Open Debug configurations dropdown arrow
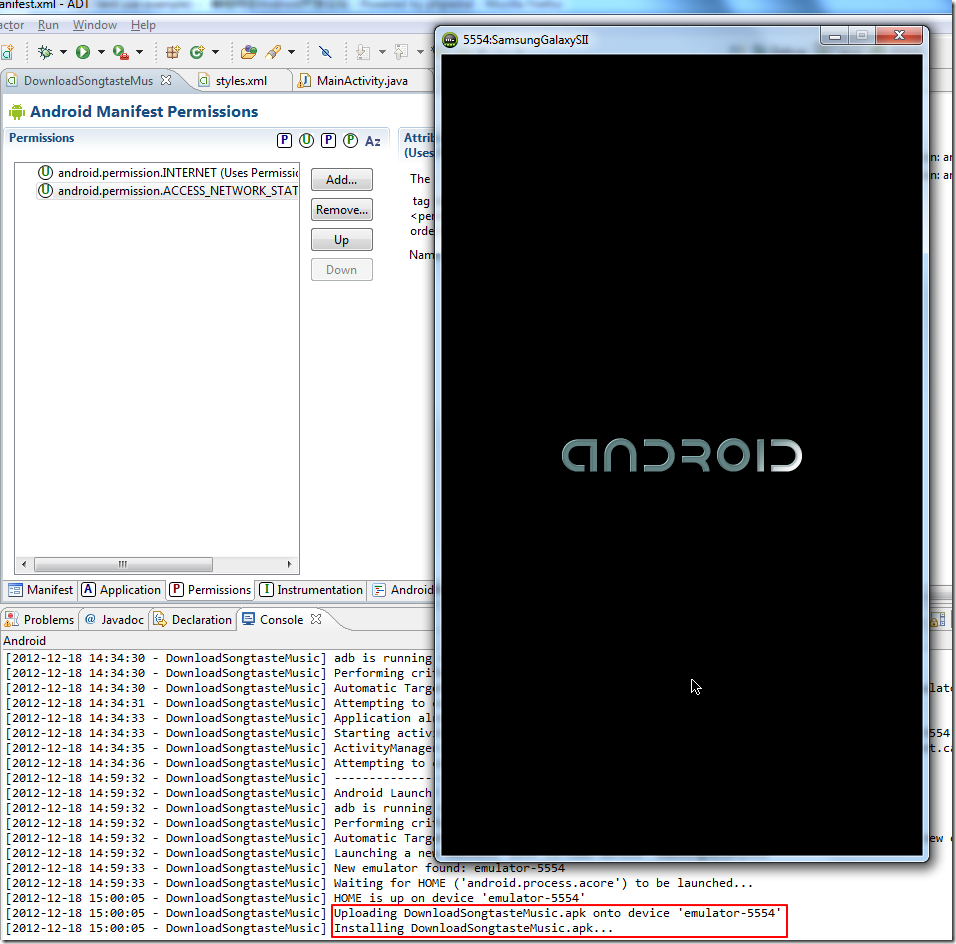This screenshot has width=956, height=944. (x=63, y=52)
